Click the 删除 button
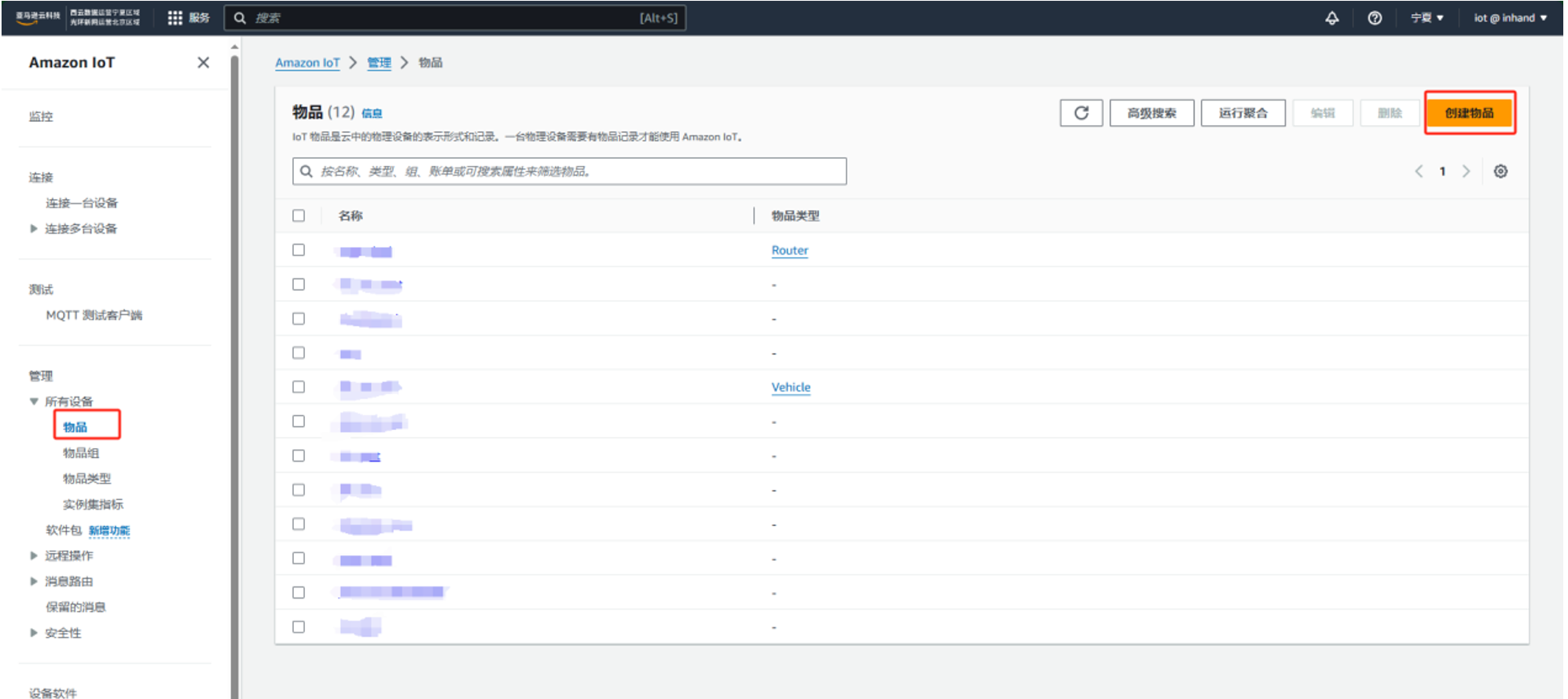1568x699 pixels. (x=1390, y=112)
